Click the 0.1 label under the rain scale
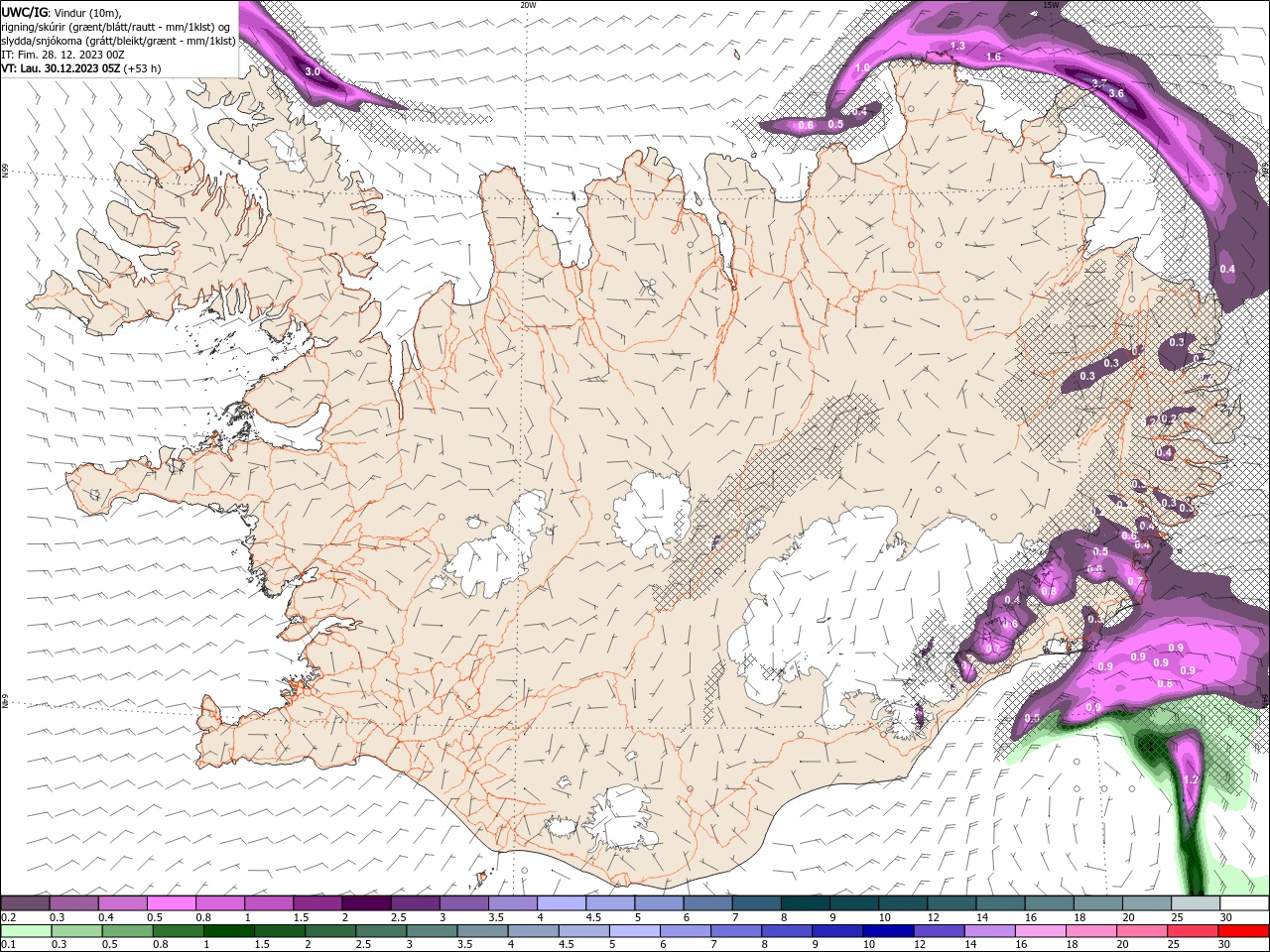Screen dimensions: 1270x952 [7, 944]
